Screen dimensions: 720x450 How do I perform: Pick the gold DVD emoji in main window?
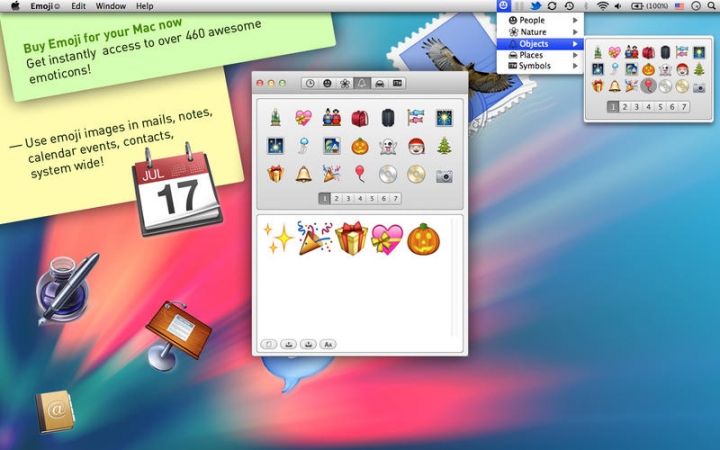tap(416, 174)
